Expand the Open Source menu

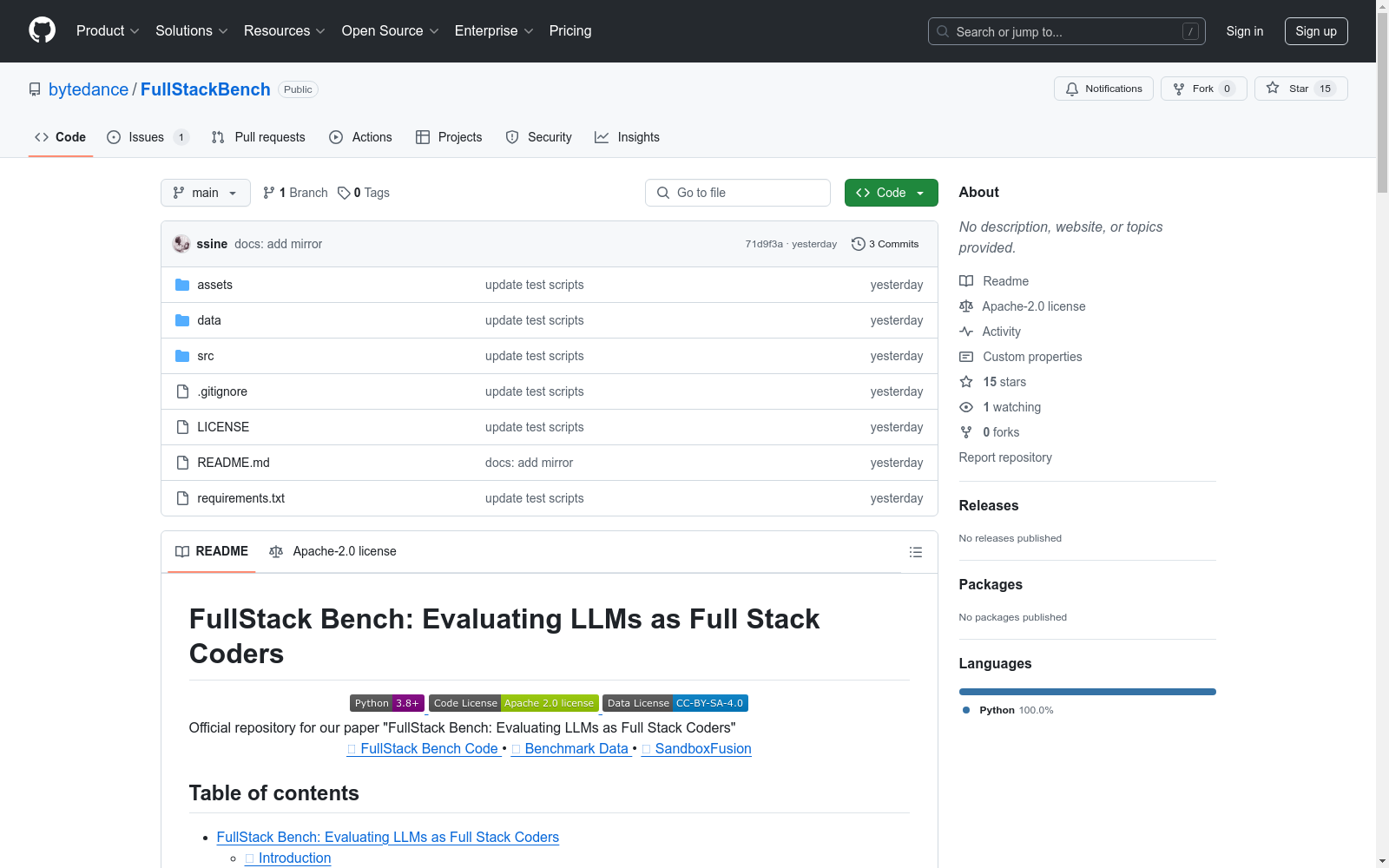[391, 31]
